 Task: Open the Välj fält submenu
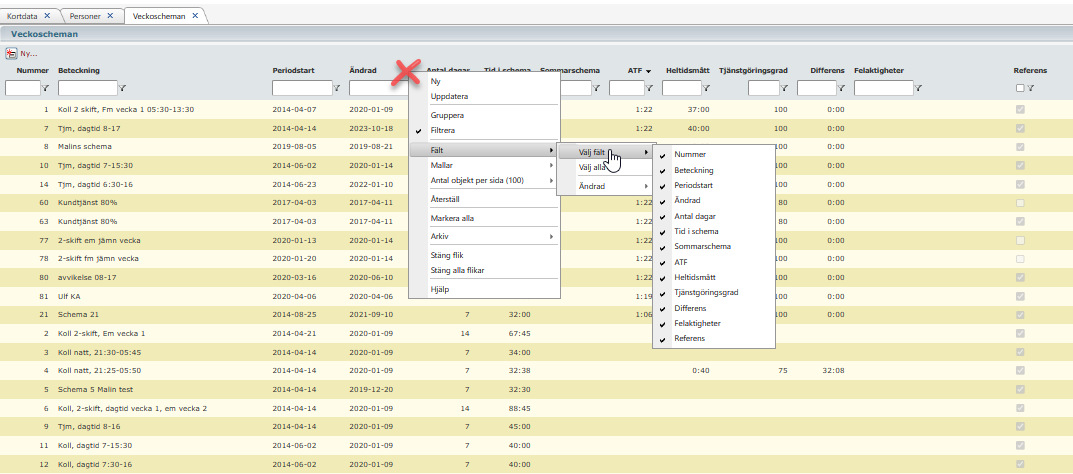point(606,153)
